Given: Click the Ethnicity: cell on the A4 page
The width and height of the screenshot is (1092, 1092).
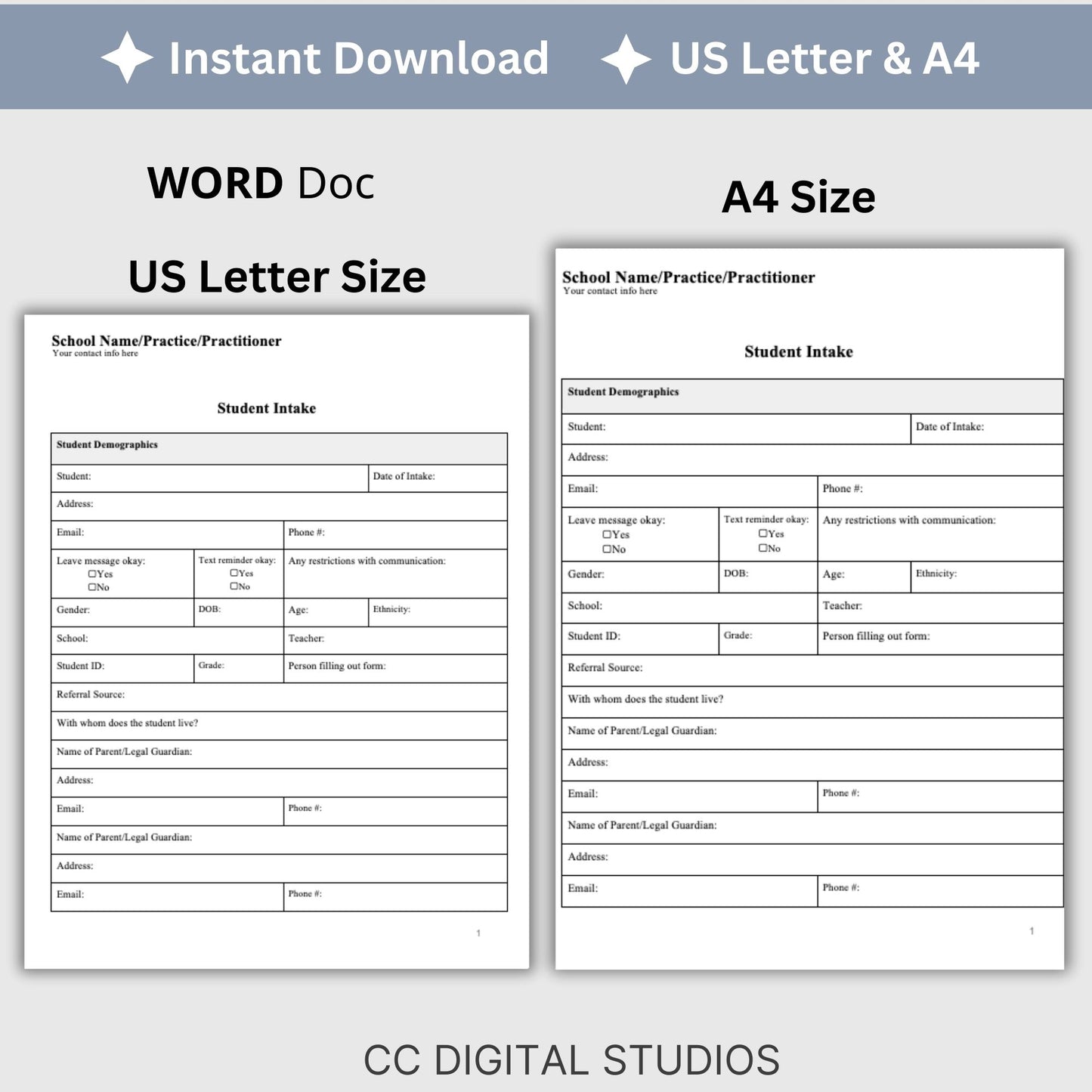Looking at the screenshot, I should (x=987, y=577).
